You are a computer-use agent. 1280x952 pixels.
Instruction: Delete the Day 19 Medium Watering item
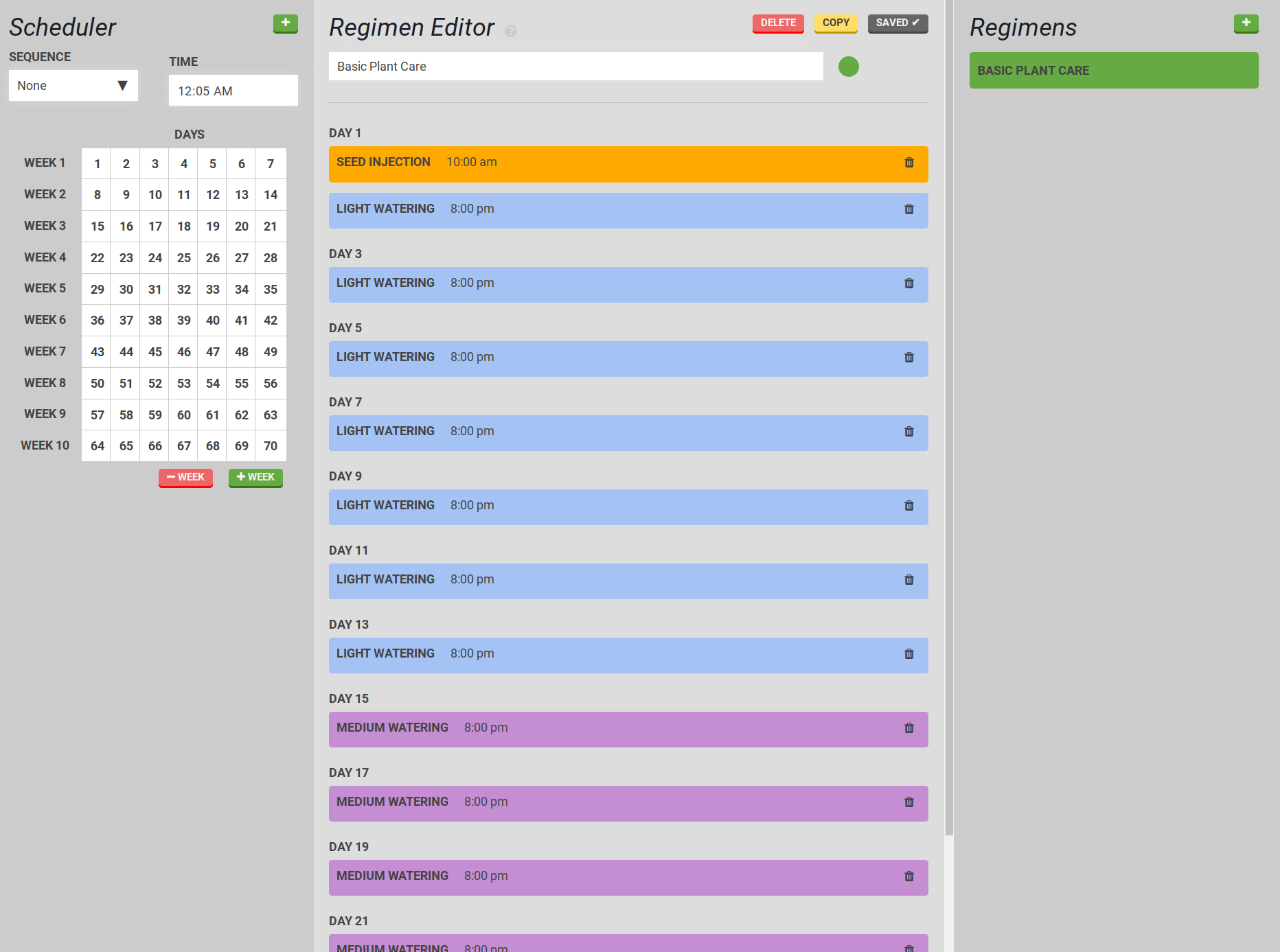click(x=908, y=876)
